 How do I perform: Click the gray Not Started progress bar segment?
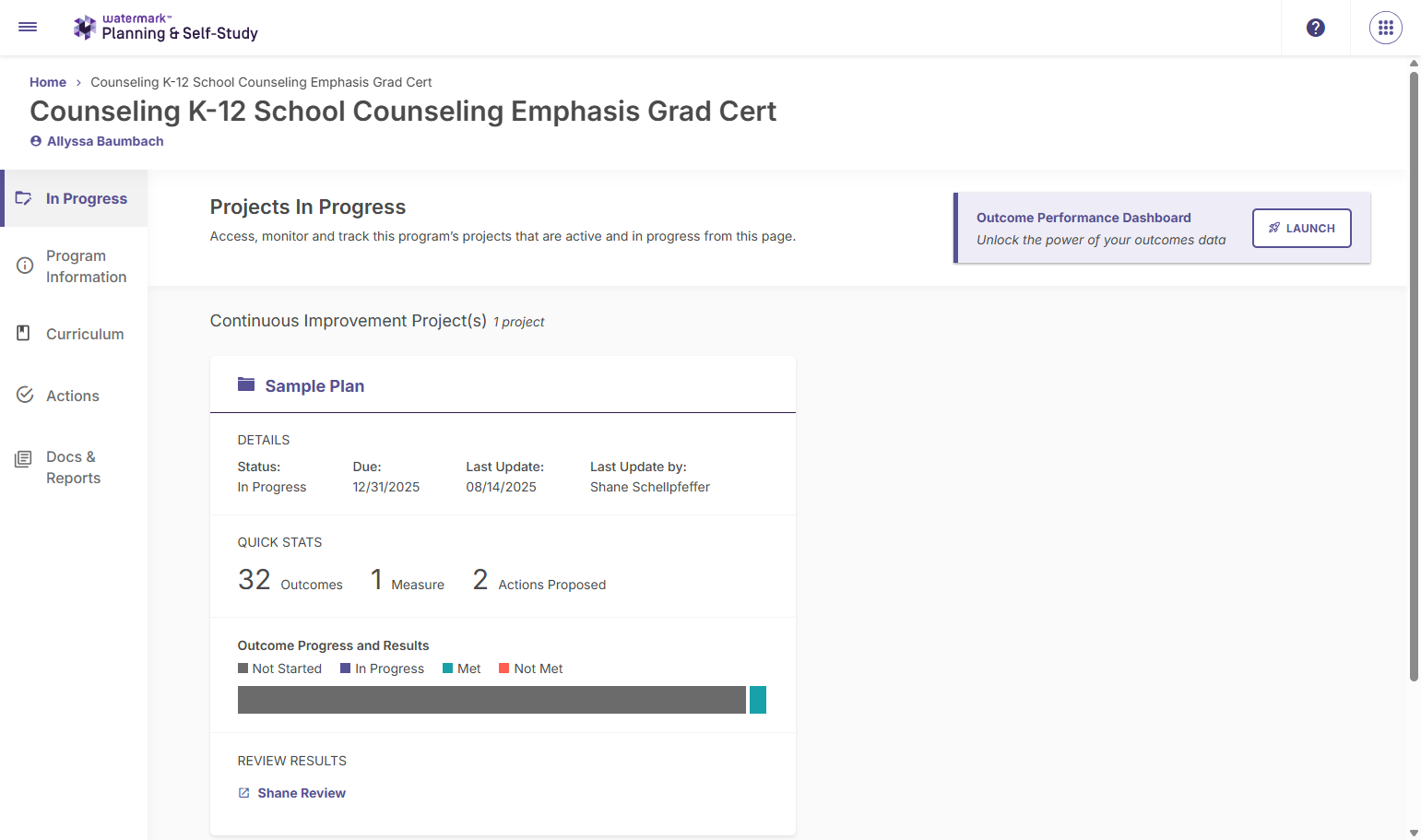point(491,700)
